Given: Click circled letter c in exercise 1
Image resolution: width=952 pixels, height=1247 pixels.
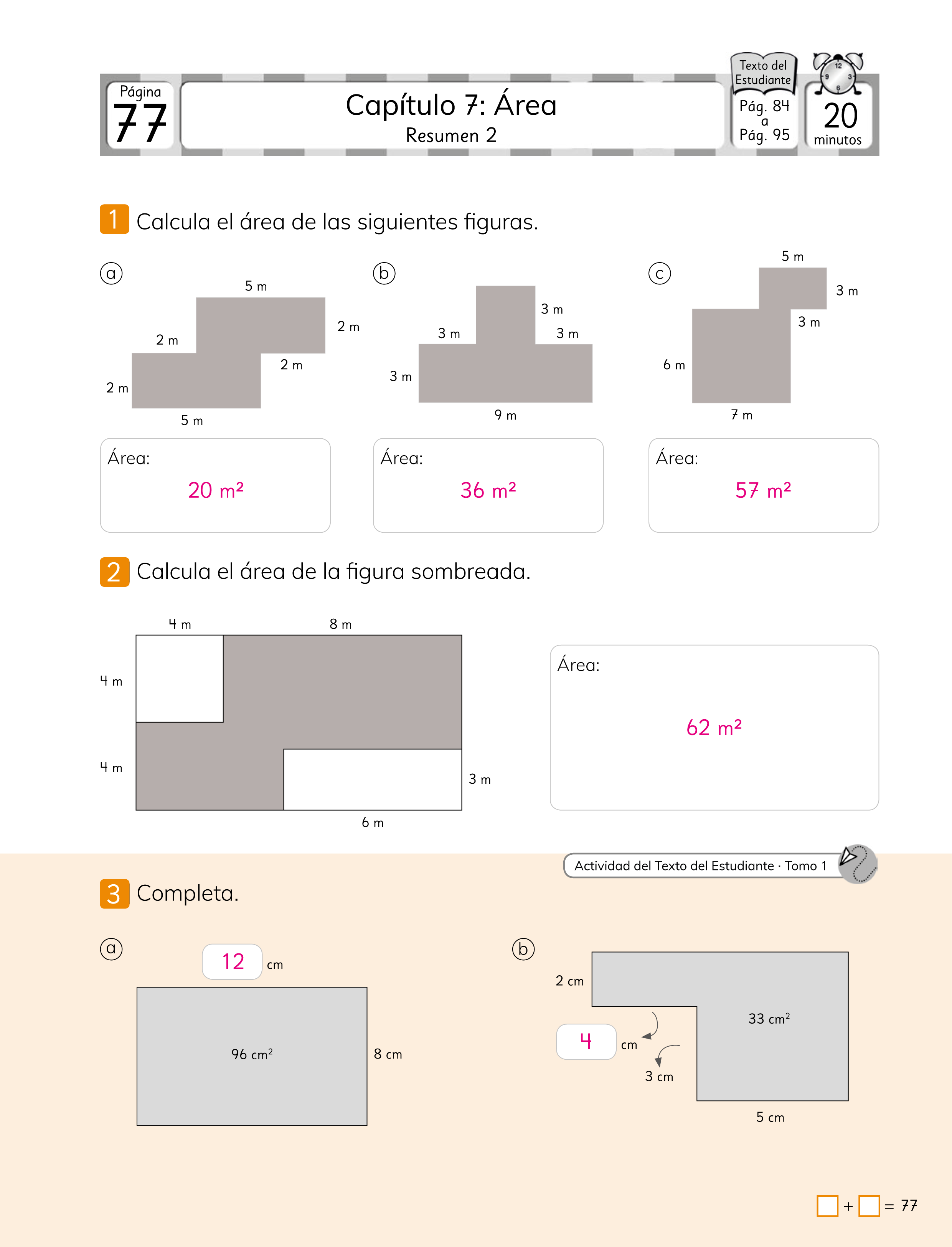Looking at the screenshot, I should click(x=659, y=274).
